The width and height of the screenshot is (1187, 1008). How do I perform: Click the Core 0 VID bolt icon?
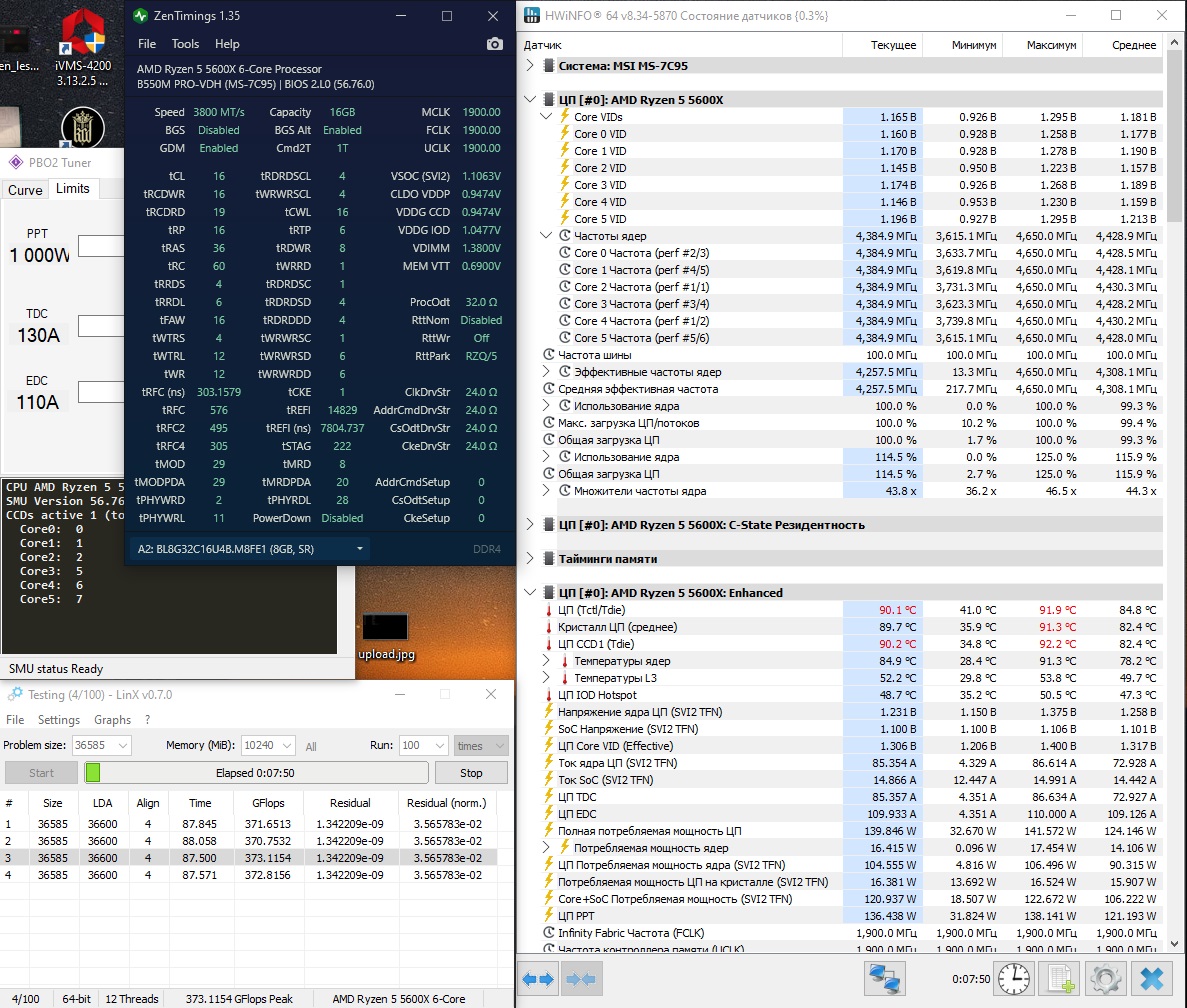pyautogui.click(x=565, y=133)
